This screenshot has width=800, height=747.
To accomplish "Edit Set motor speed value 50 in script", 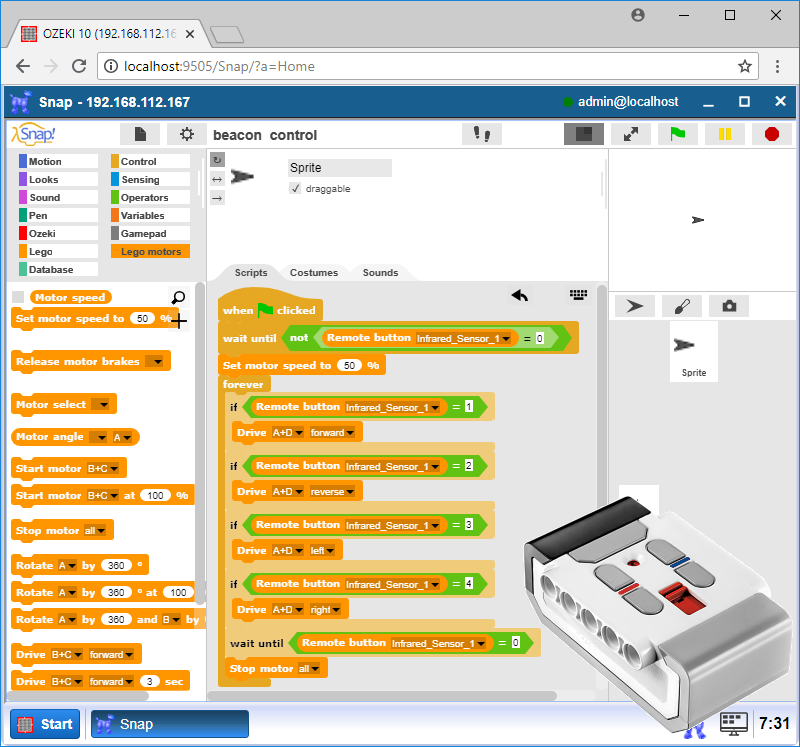I will (349, 365).
